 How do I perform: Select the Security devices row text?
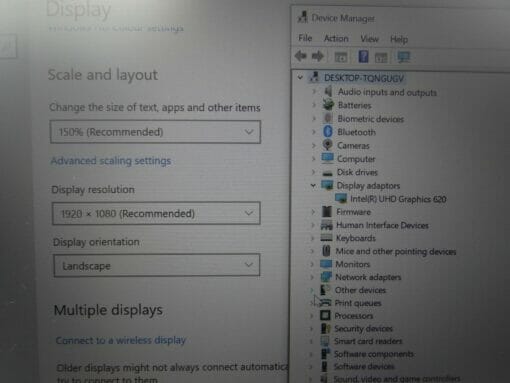pyautogui.click(x=363, y=328)
